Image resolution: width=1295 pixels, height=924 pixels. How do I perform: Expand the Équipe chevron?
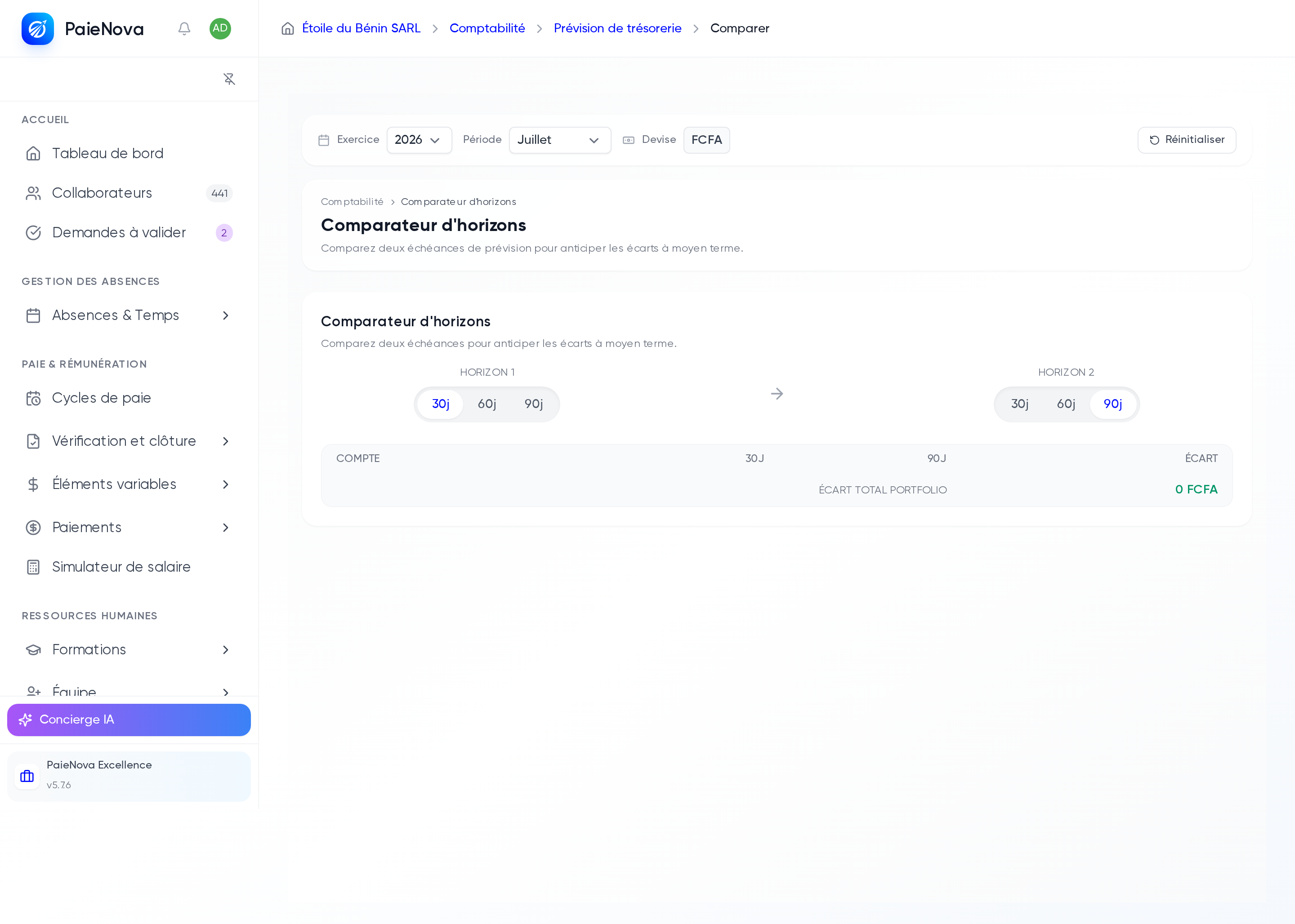pos(226,692)
